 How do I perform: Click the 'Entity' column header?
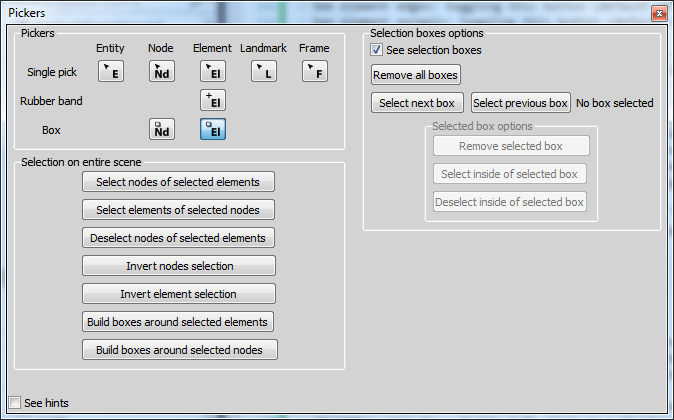pyautogui.click(x=110, y=48)
